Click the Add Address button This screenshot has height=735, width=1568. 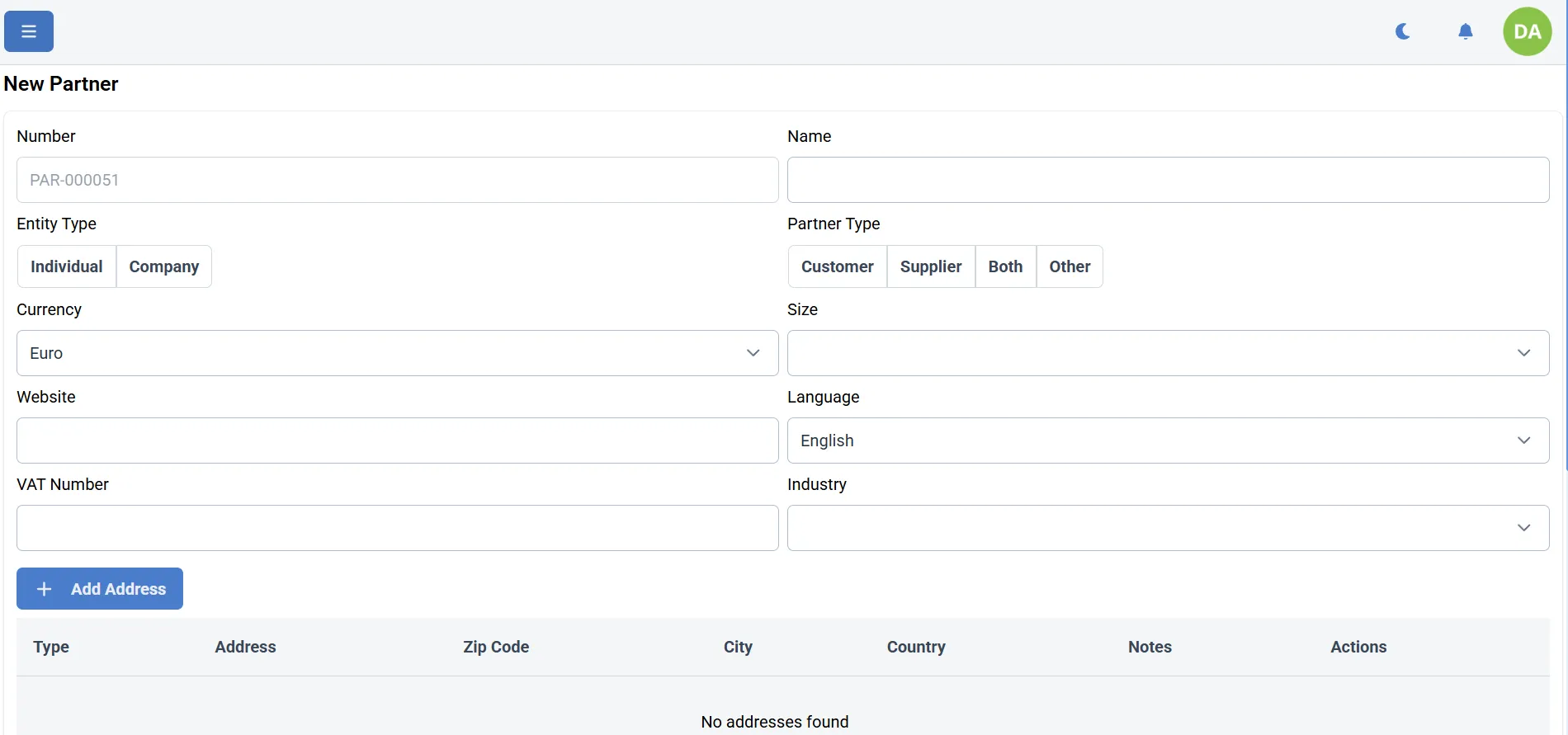click(100, 589)
